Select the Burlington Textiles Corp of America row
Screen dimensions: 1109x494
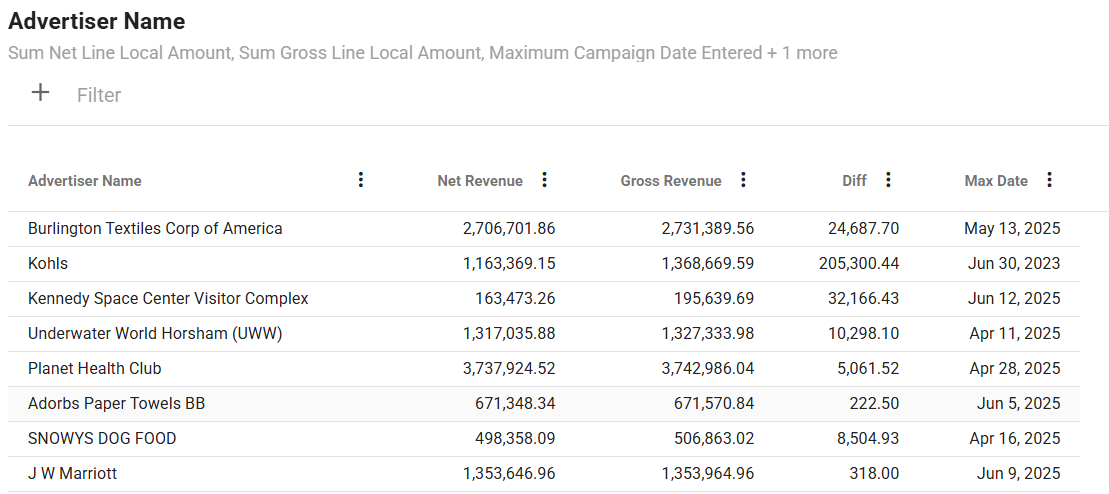tap(155, 229)
